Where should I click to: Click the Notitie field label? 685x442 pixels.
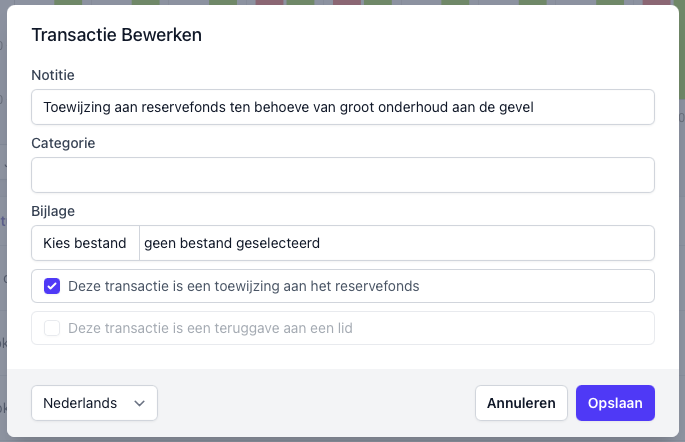53,75
